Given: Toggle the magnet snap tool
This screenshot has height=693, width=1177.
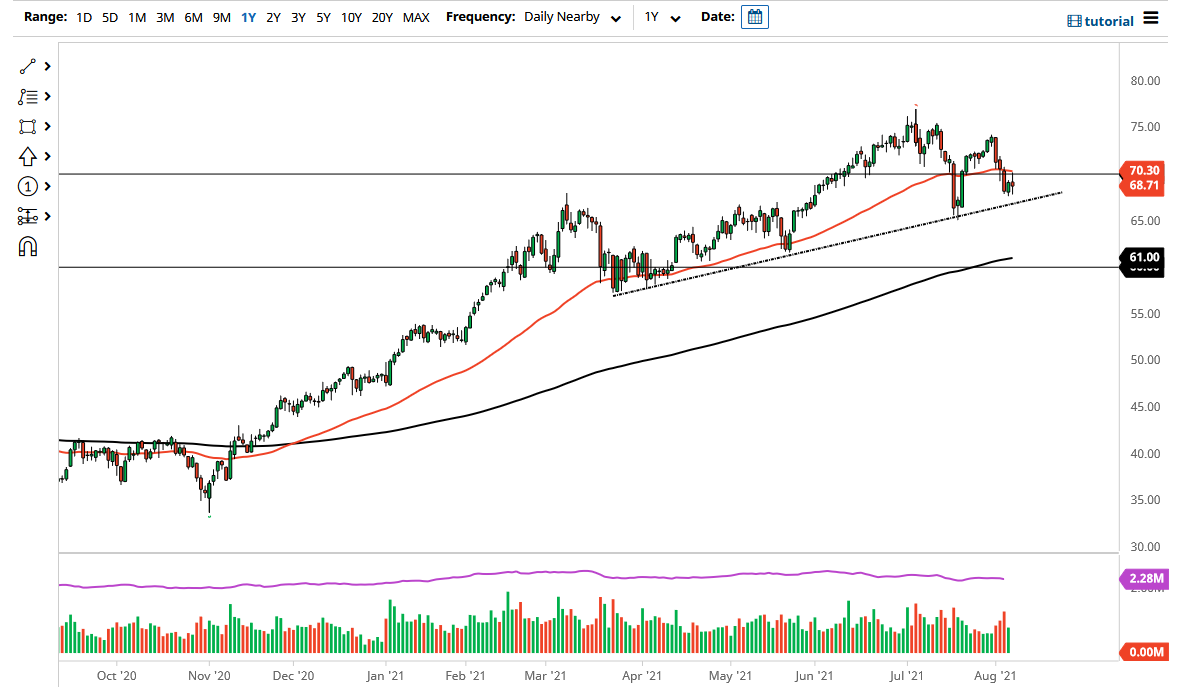Looking at the screenshot, I should pos(28,246).
